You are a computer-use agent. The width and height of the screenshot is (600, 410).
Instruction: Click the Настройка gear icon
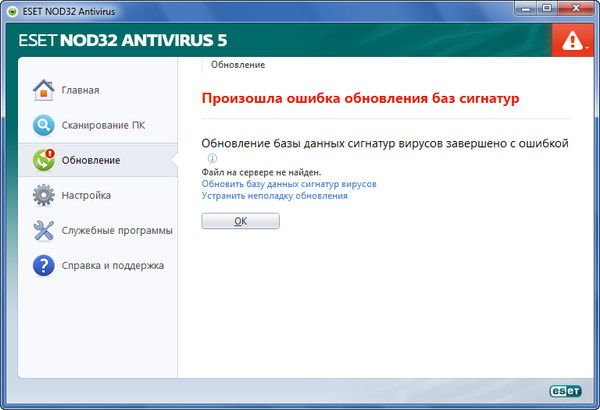click(x=44, y=195)
